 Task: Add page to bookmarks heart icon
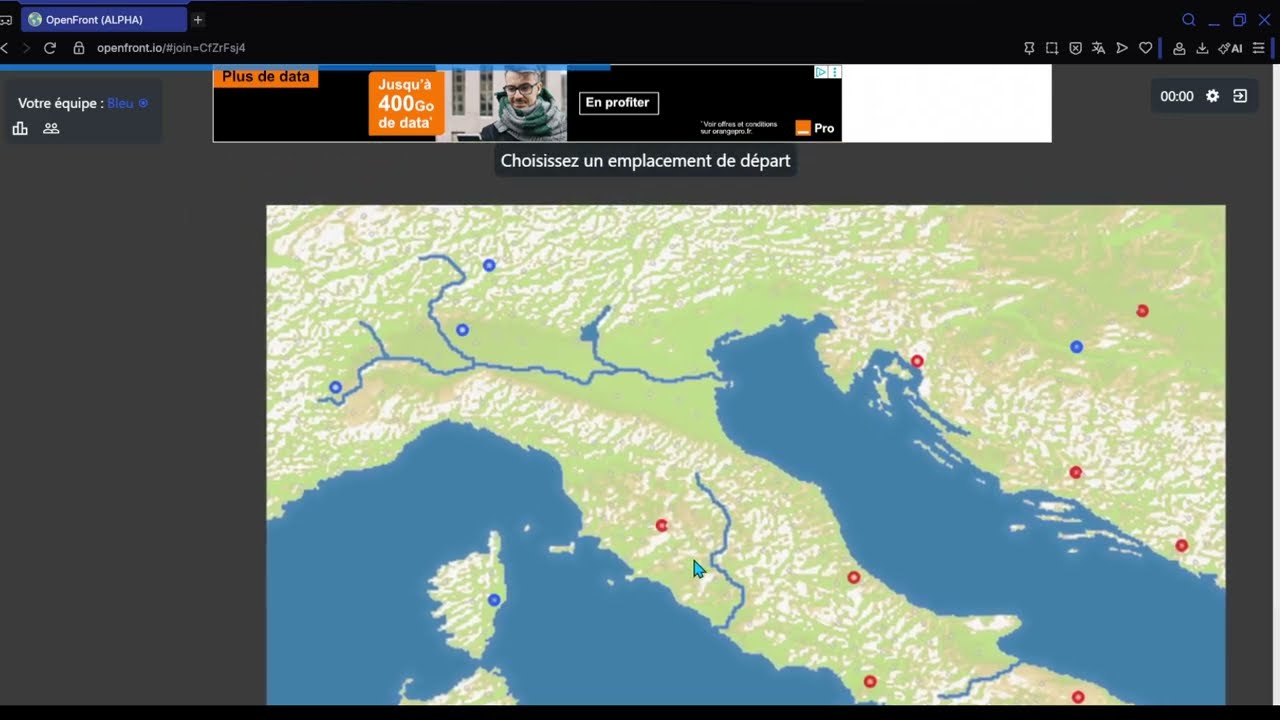1146,48
